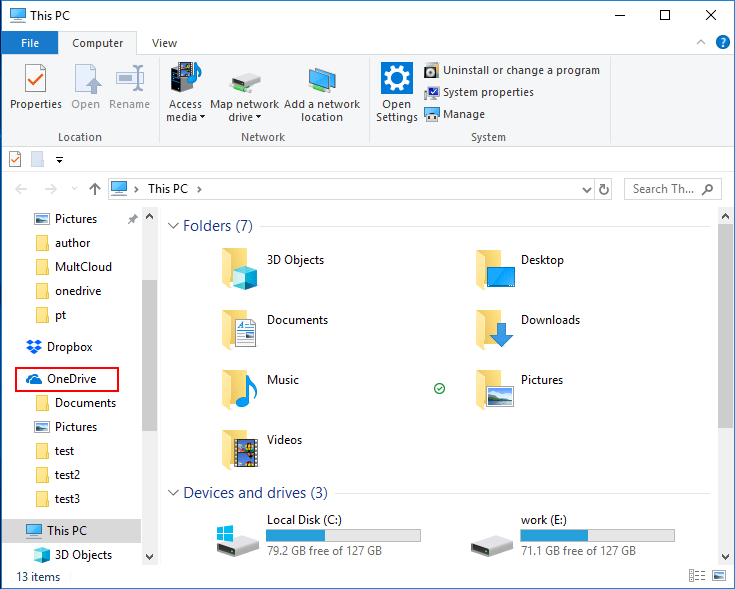Select 3D Objects in the navigation pane
The image size is (735, 589).
pyautogui.click(x=73, y=555)
